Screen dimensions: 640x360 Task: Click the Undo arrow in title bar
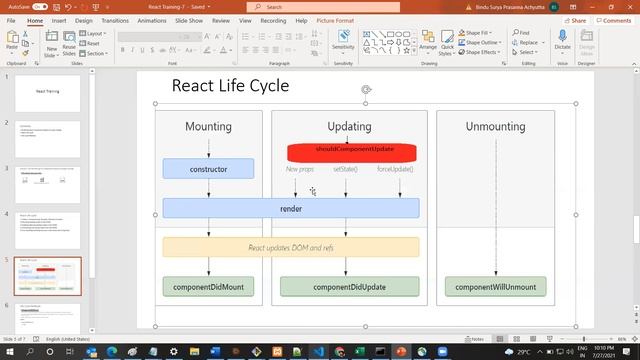tap(68, 7)
